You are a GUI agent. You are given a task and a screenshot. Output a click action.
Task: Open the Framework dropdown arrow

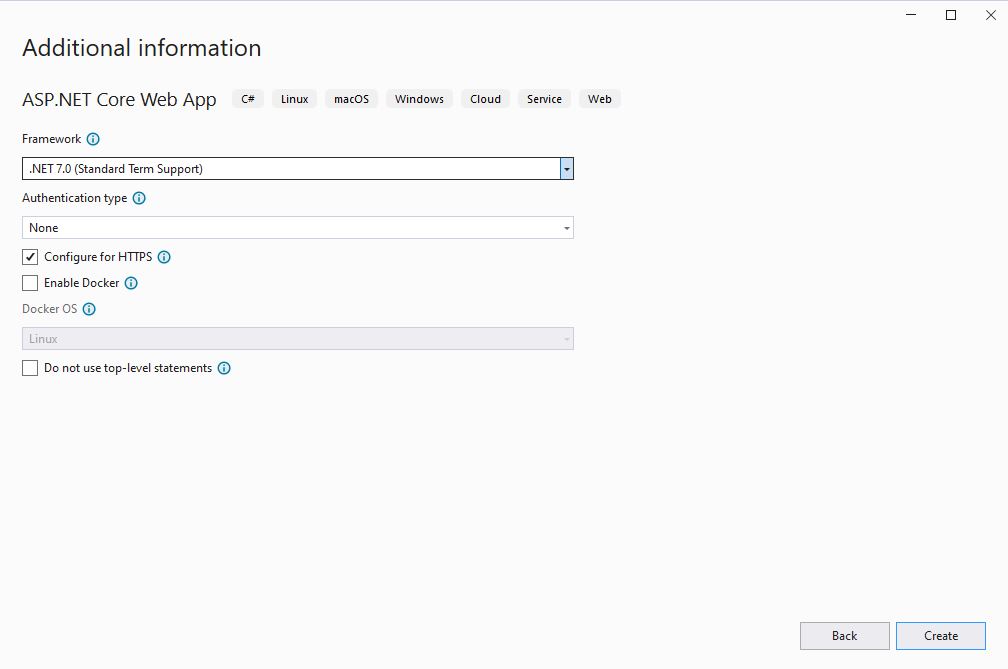click(x=566, y=169)
